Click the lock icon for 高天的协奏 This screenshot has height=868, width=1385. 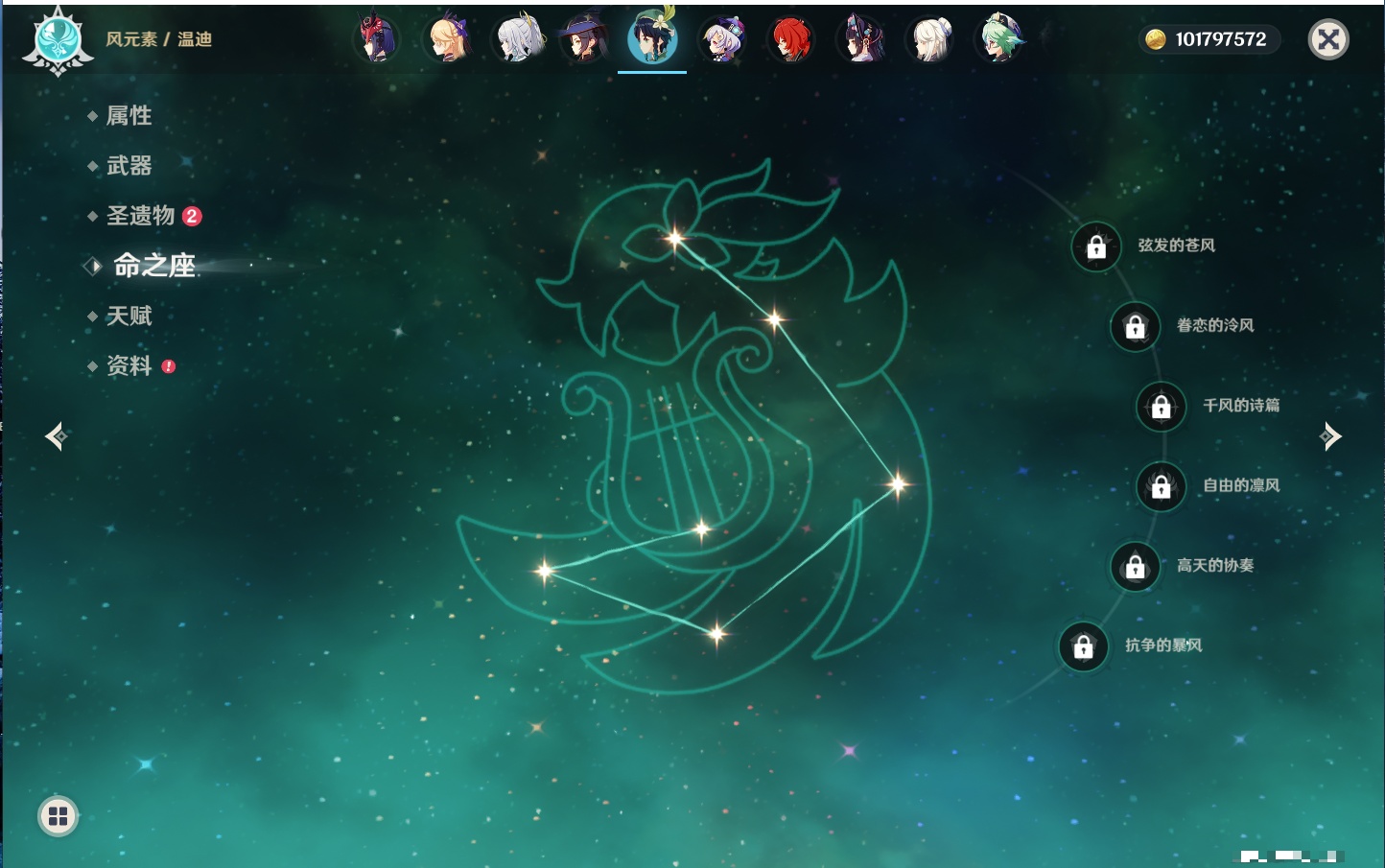point(1135,566)
